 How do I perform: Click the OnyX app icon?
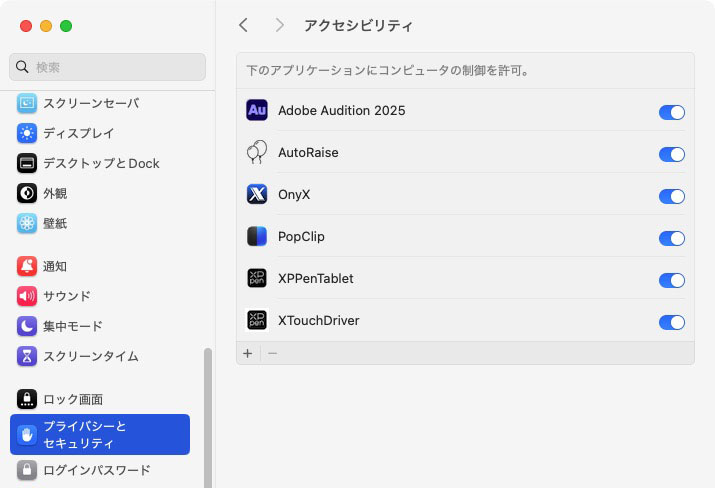tap(257, 195)
